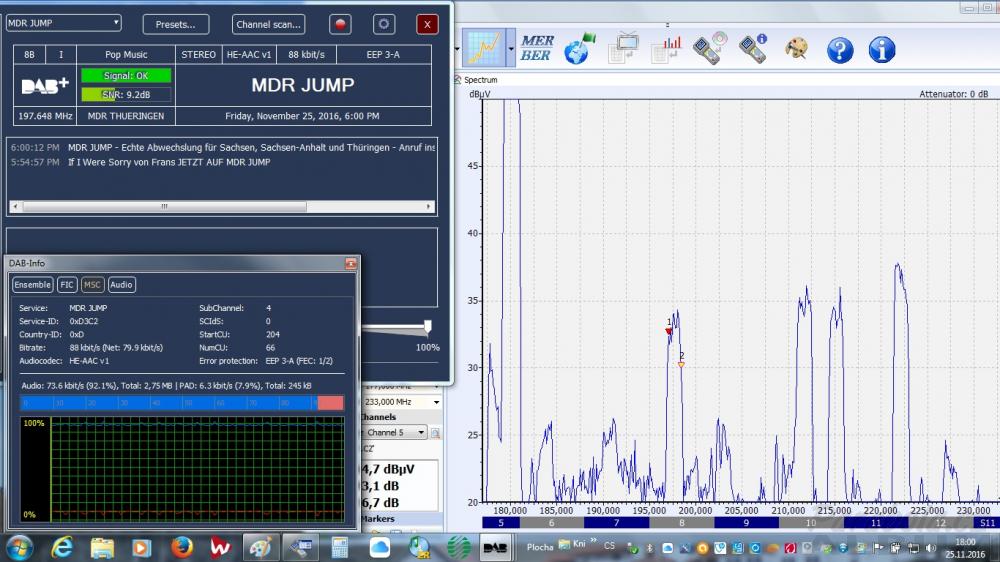This screenshot has width=1000, height=562.
Task: Open DAB player settings gear icon
Action: point(384,24)
